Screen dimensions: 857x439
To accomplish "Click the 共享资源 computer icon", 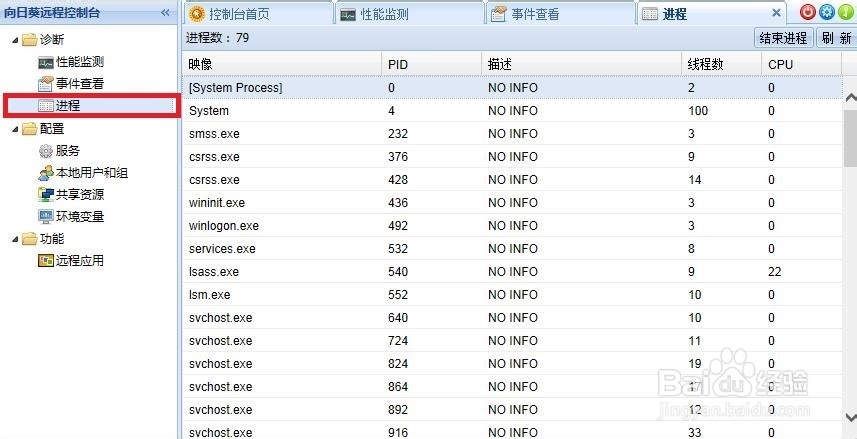I will tap(46, 195).
